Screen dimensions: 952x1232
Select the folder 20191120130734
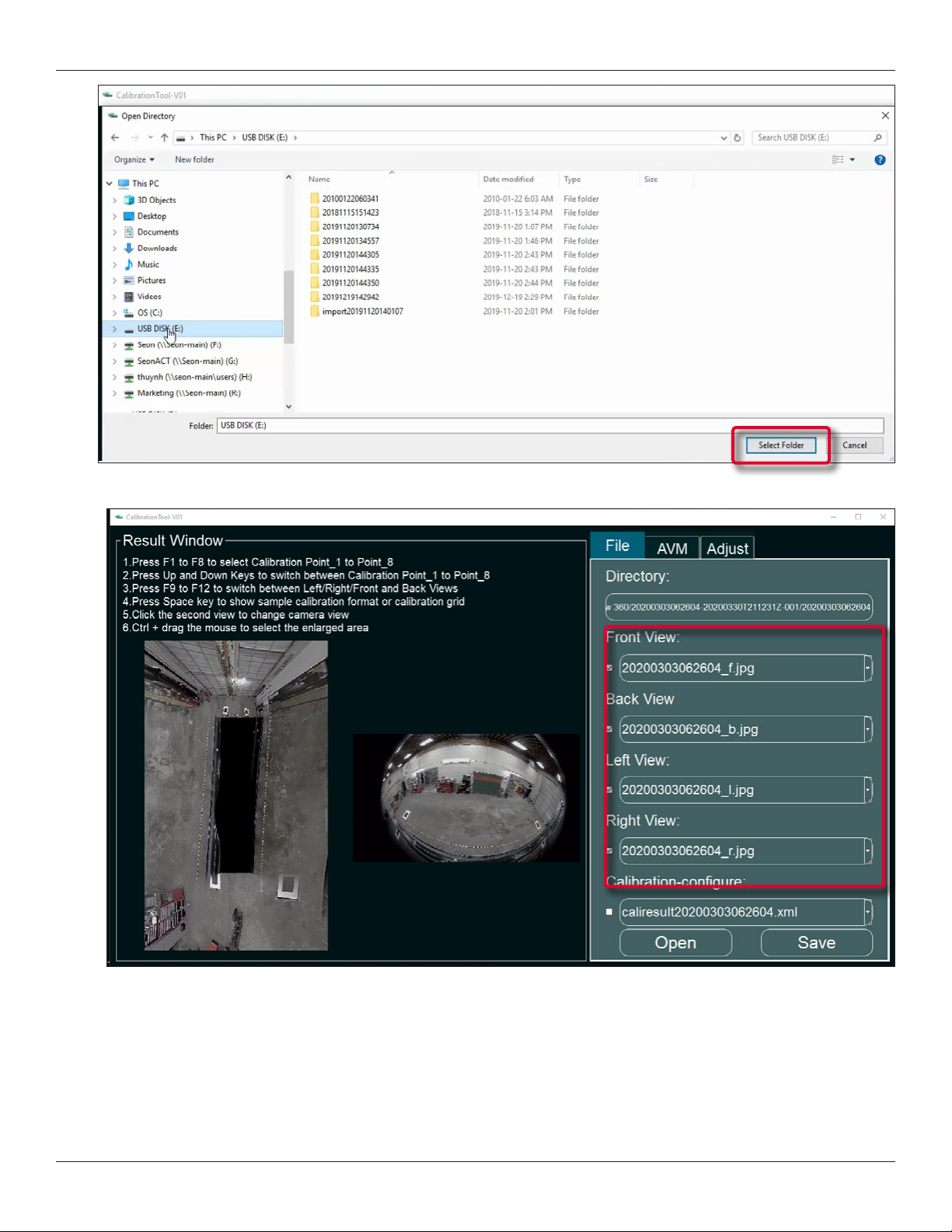[x=350, y=227]
